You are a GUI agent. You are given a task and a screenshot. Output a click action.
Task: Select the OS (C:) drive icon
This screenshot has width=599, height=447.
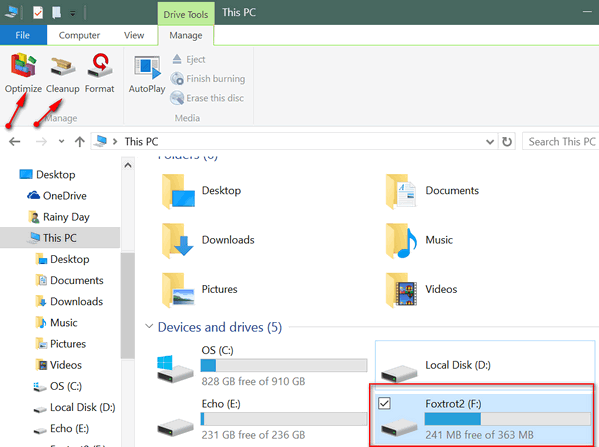coord(175,368)
